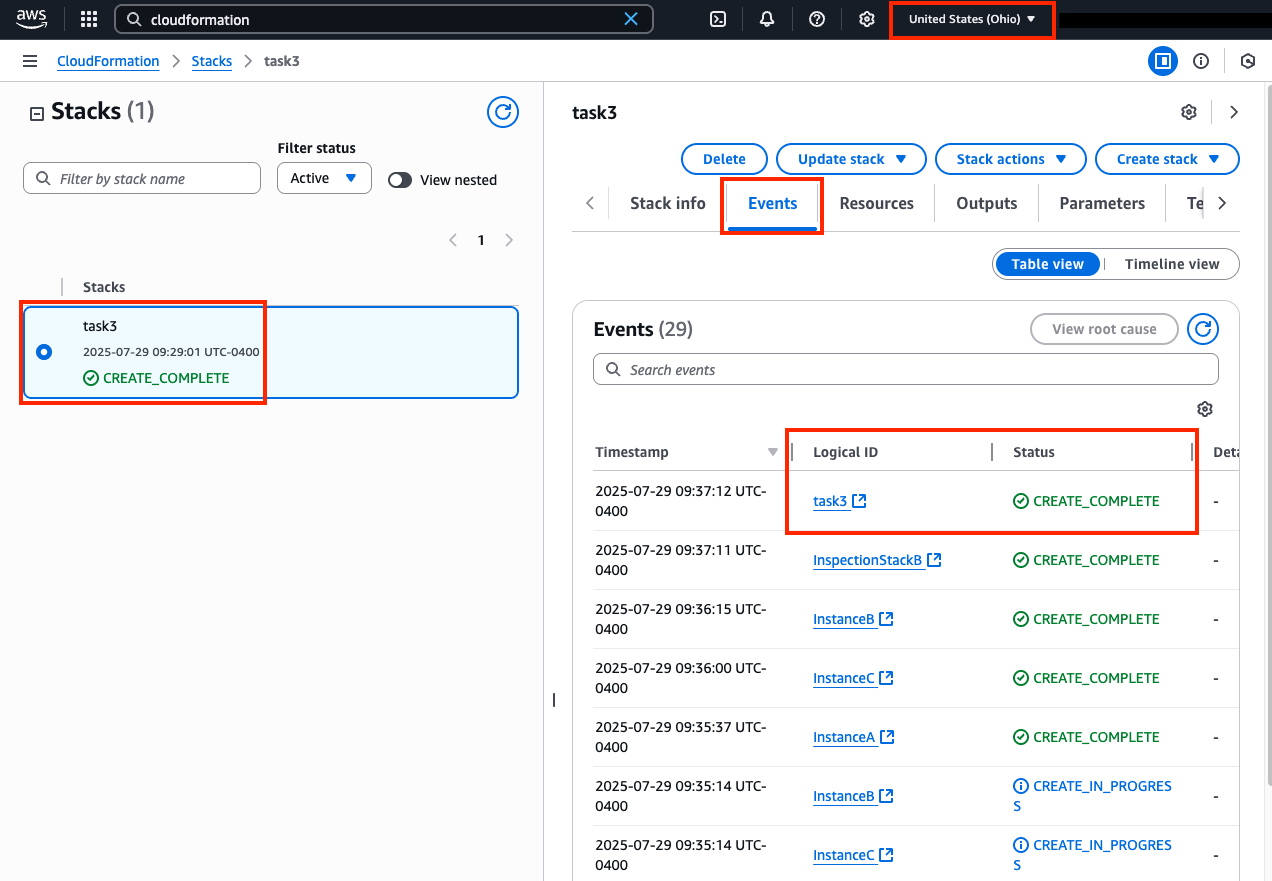Click the 09:37:12 timestamp cell
Image resolution: width=1272 pixels, height=881 pixels.
click(x=680, y=501)
